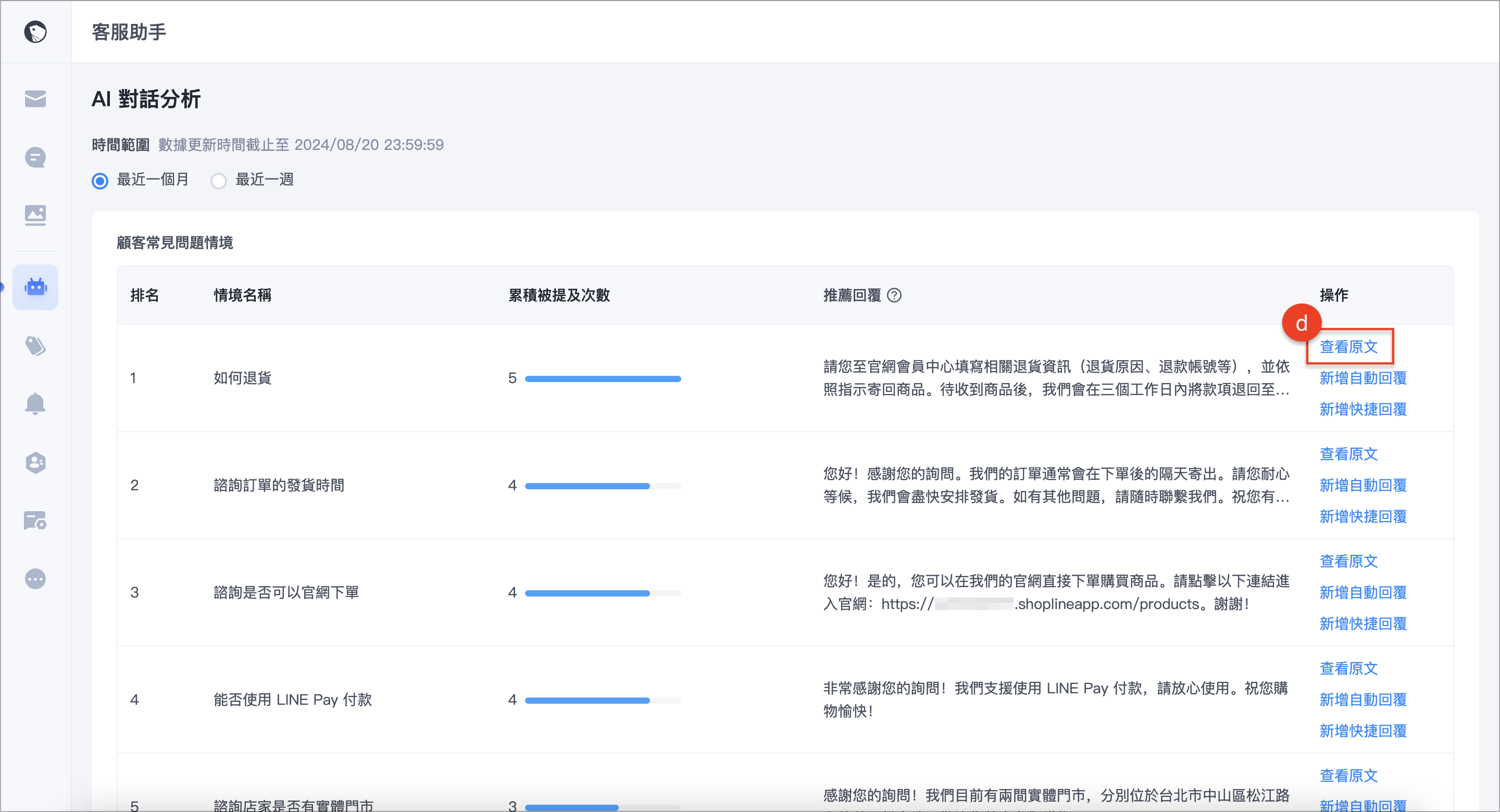Open the message settings sidebar icon
The height and width of the screenshot is (812, 1500).
click(35, 521)
